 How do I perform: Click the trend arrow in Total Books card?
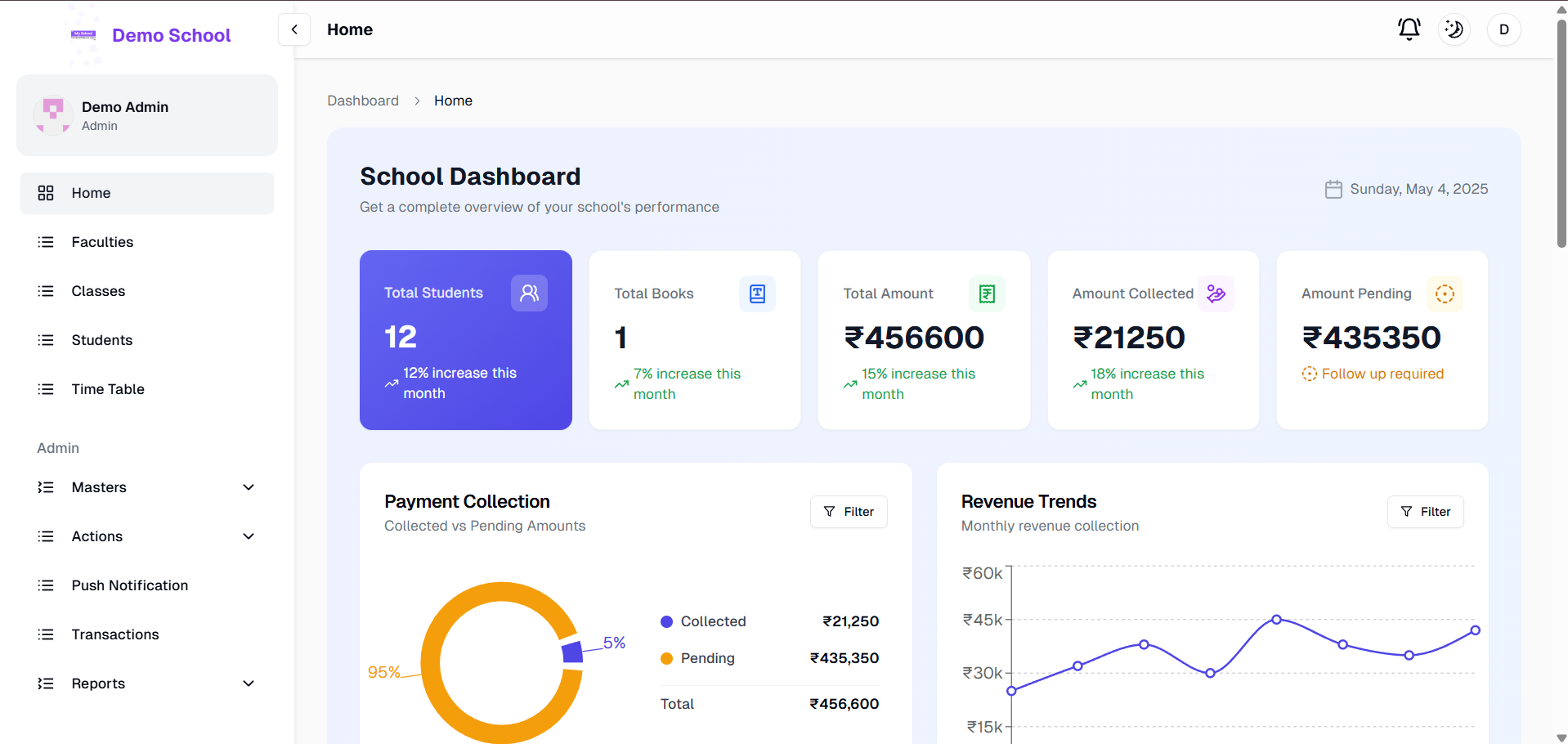pyautogui.click(x=622, y=384)
